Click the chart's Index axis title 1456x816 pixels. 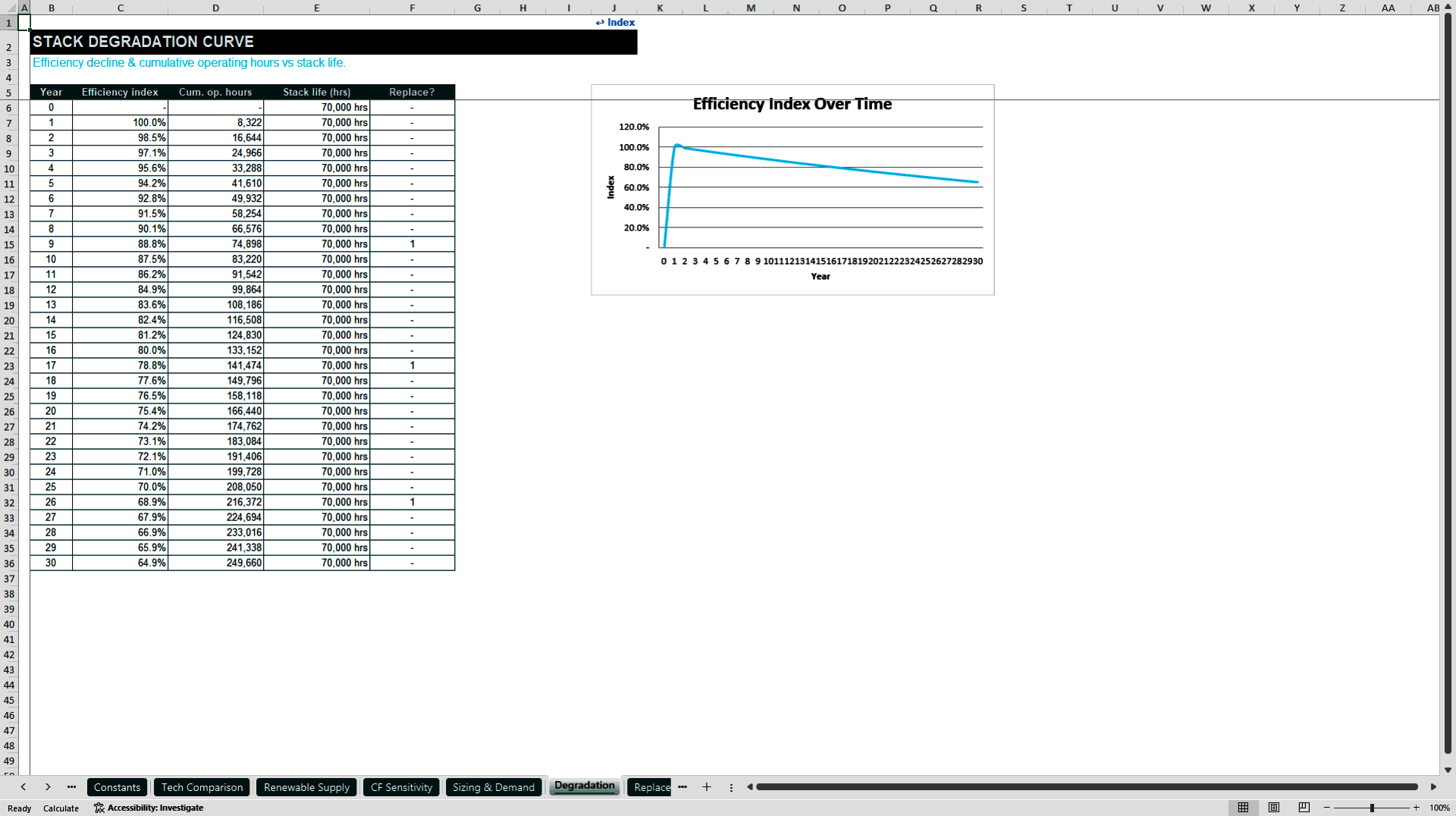[x=610, y=187]
